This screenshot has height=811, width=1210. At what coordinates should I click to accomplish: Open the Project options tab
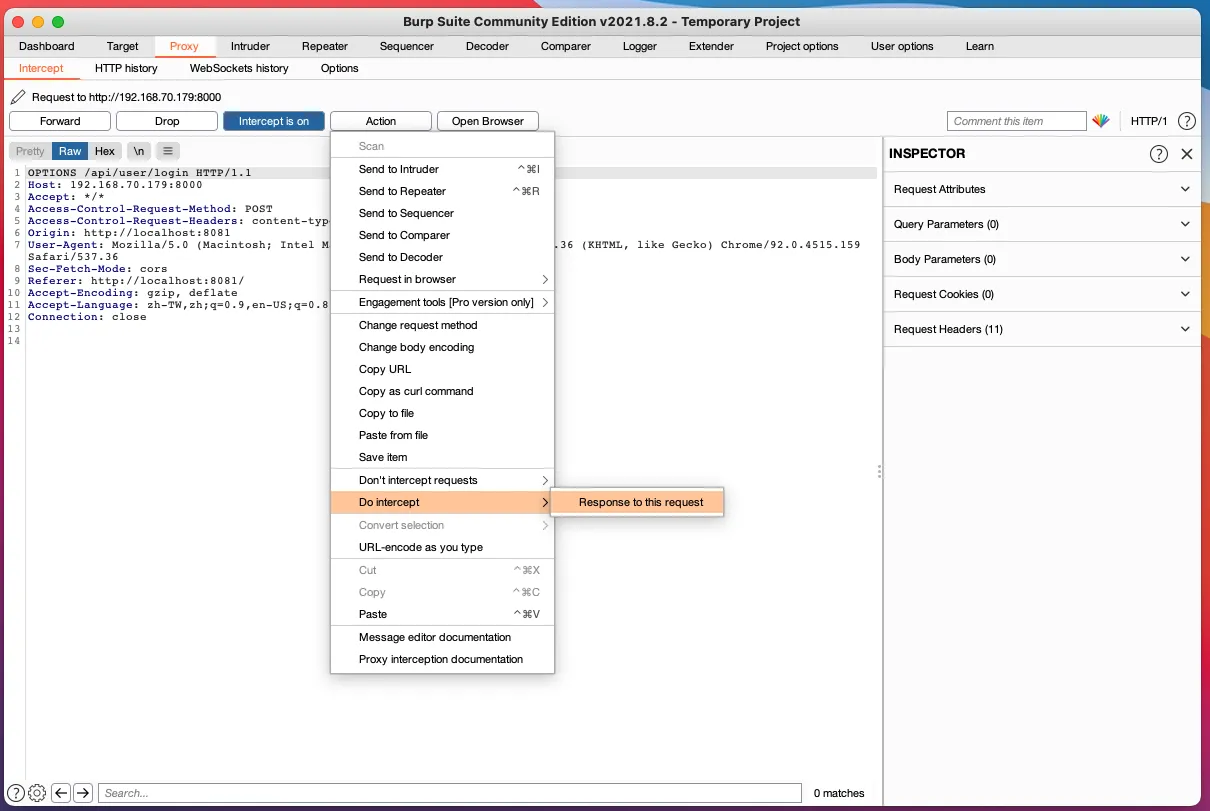pyautogui.click(x=802, y=46)
